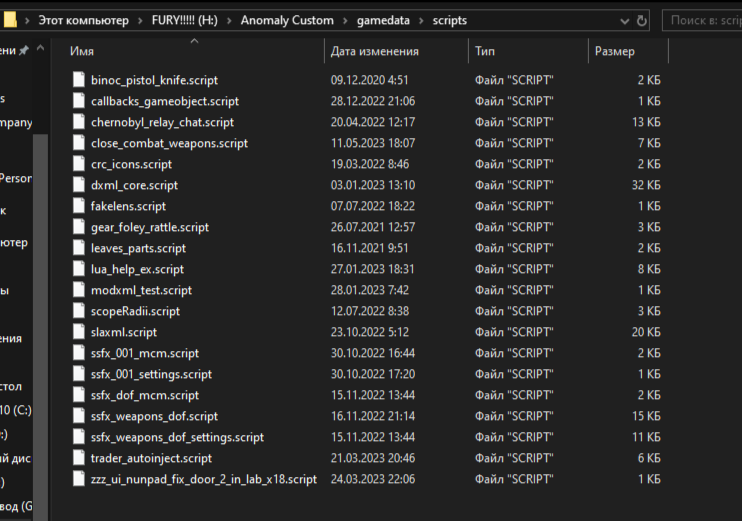The height and width of the screenshot is (521, 742).
Task: Select file name fakelens.script
Action: tap(128, 206)
